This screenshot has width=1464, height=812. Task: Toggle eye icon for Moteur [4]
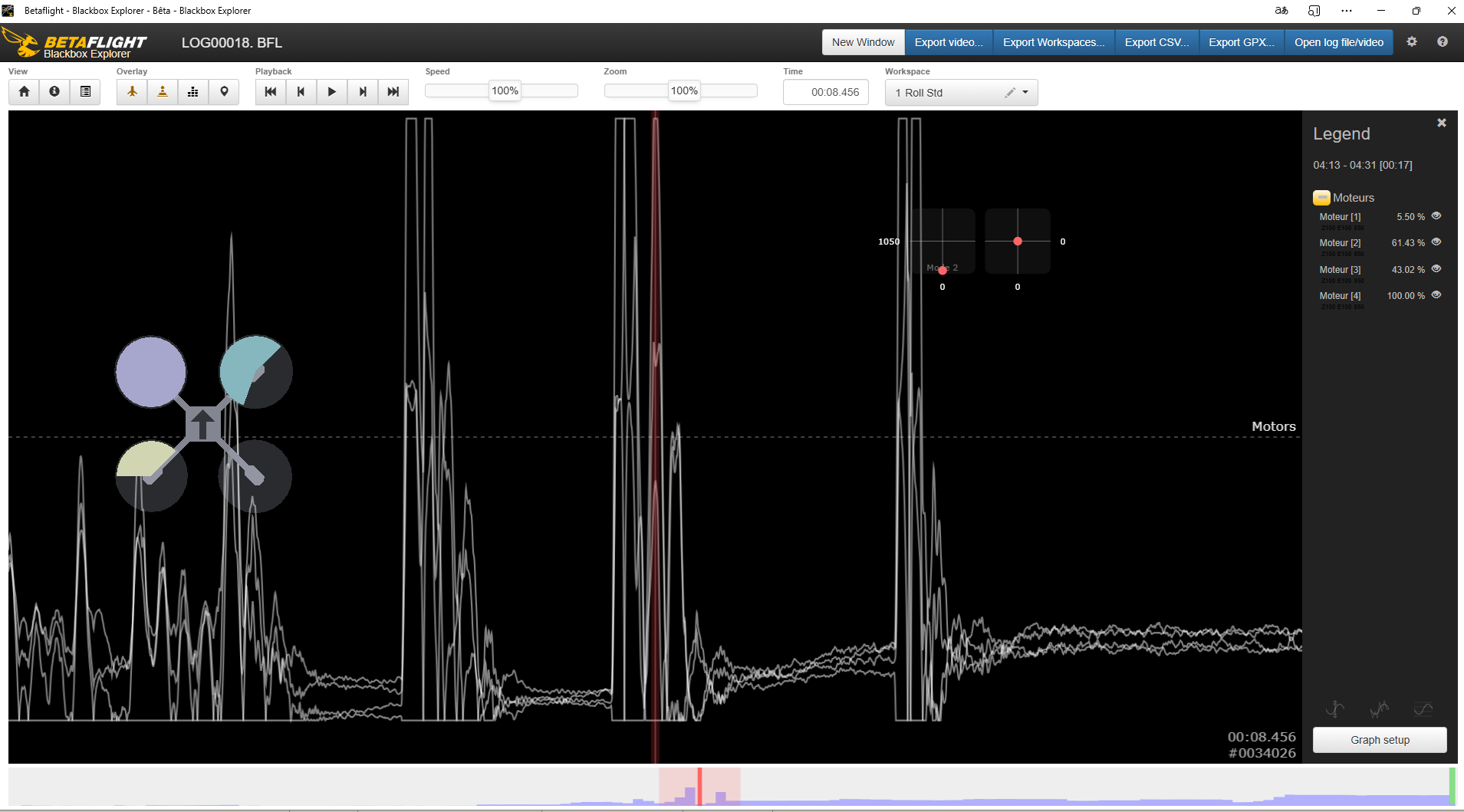pos(1436,295)
